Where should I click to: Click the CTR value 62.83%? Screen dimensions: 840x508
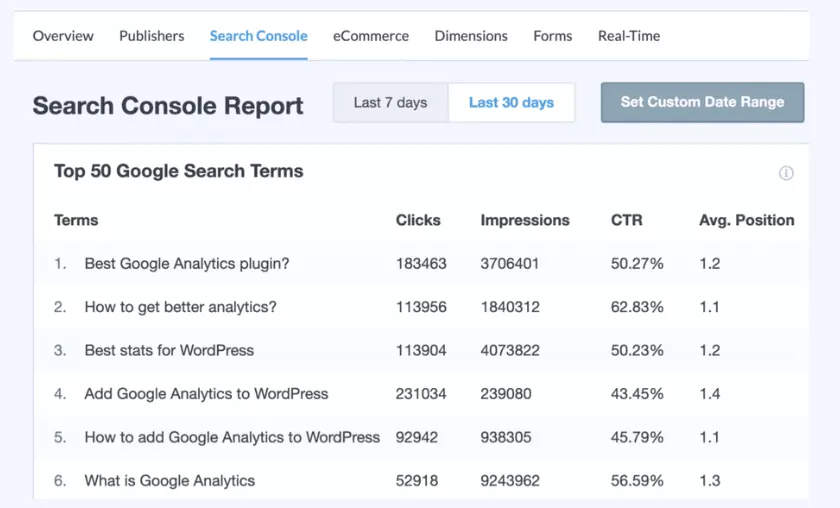coord(637,307)
